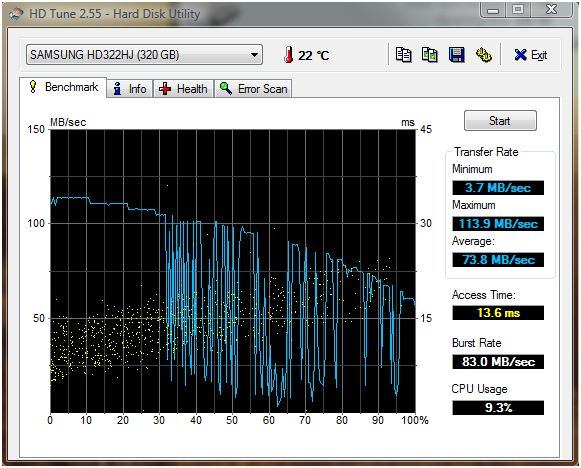581x468 pixels.
Task: Open the Health tab
Action: tap(183, 89)
